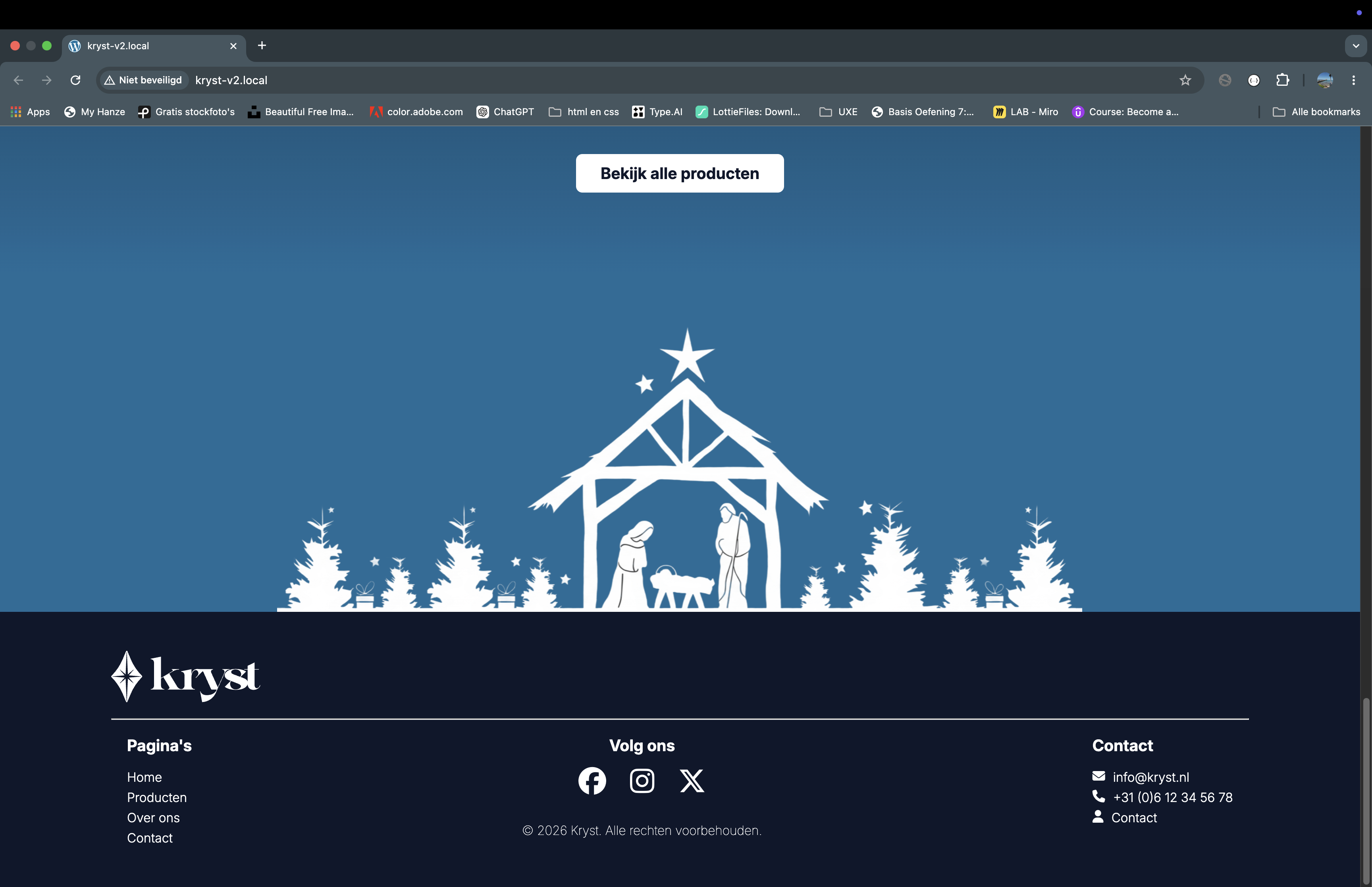Click the Volg ons footer heading
Viewport: 1372px width, 887px height.
coord(642,745)
